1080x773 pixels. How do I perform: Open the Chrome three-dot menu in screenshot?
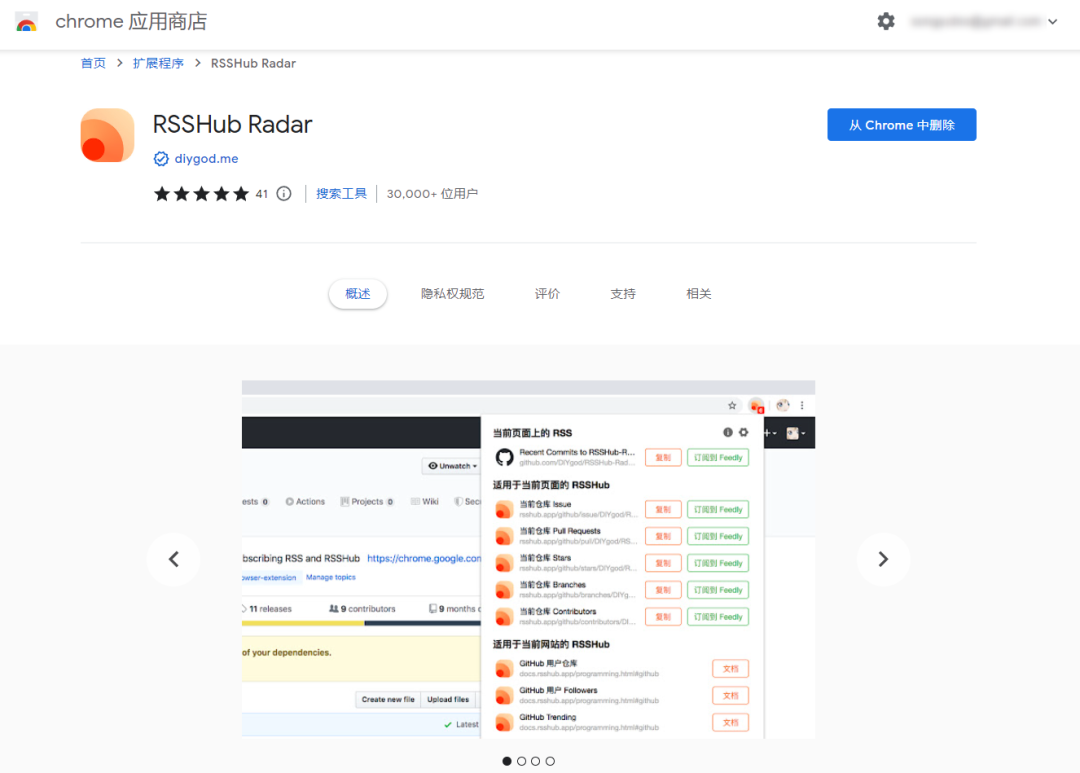click(x=802, y=405)
